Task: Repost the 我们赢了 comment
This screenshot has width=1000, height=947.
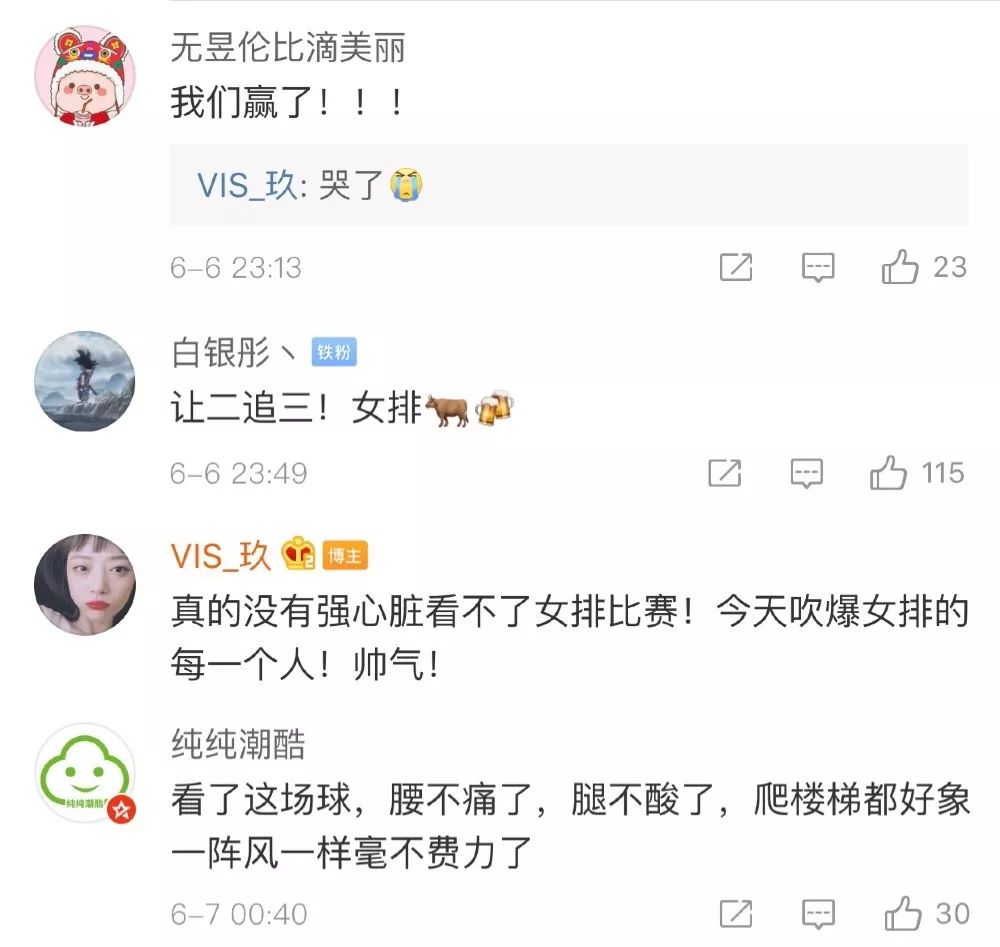Action: coord(736,267)
